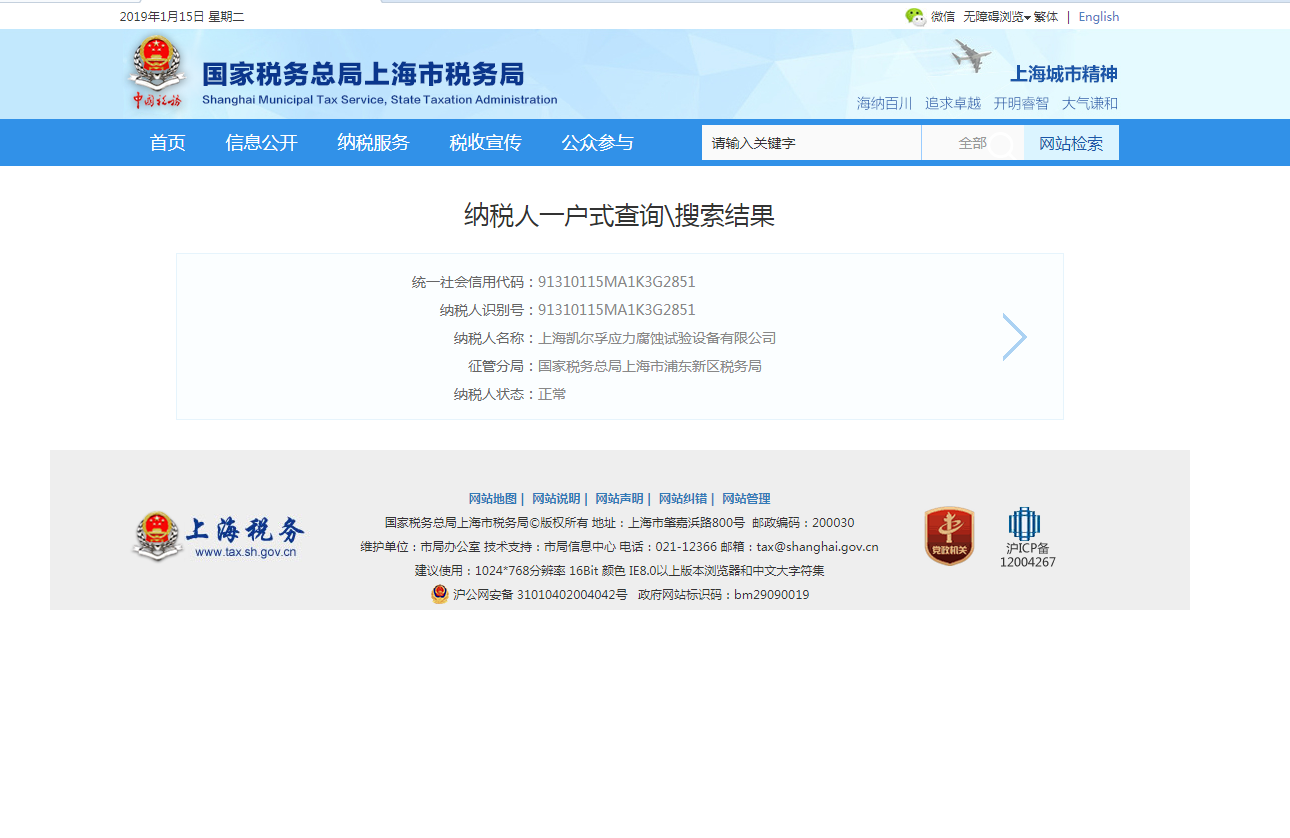This screenshot has height=838, width=1290.
Task: Open the 税收宣传 menu
Action: 485,143
